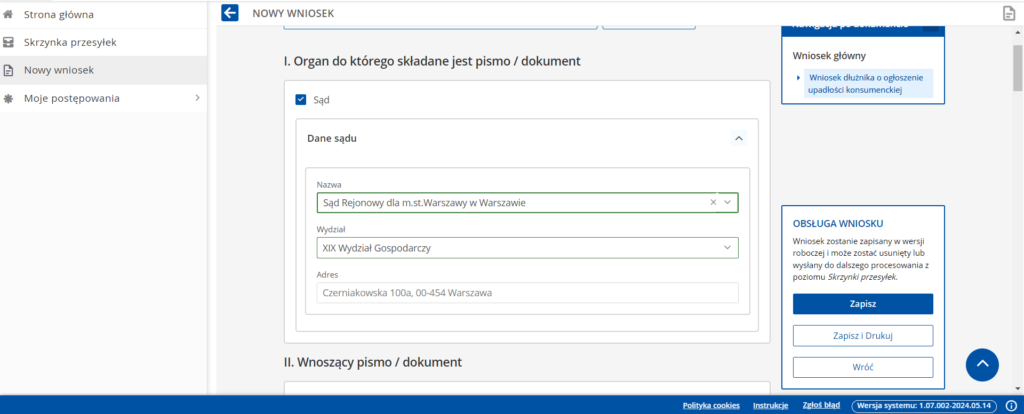The width and height of the screenshot is (1024, 414).
Task: Open the Wydział department dropdown
Action: [x=728, y=247]
